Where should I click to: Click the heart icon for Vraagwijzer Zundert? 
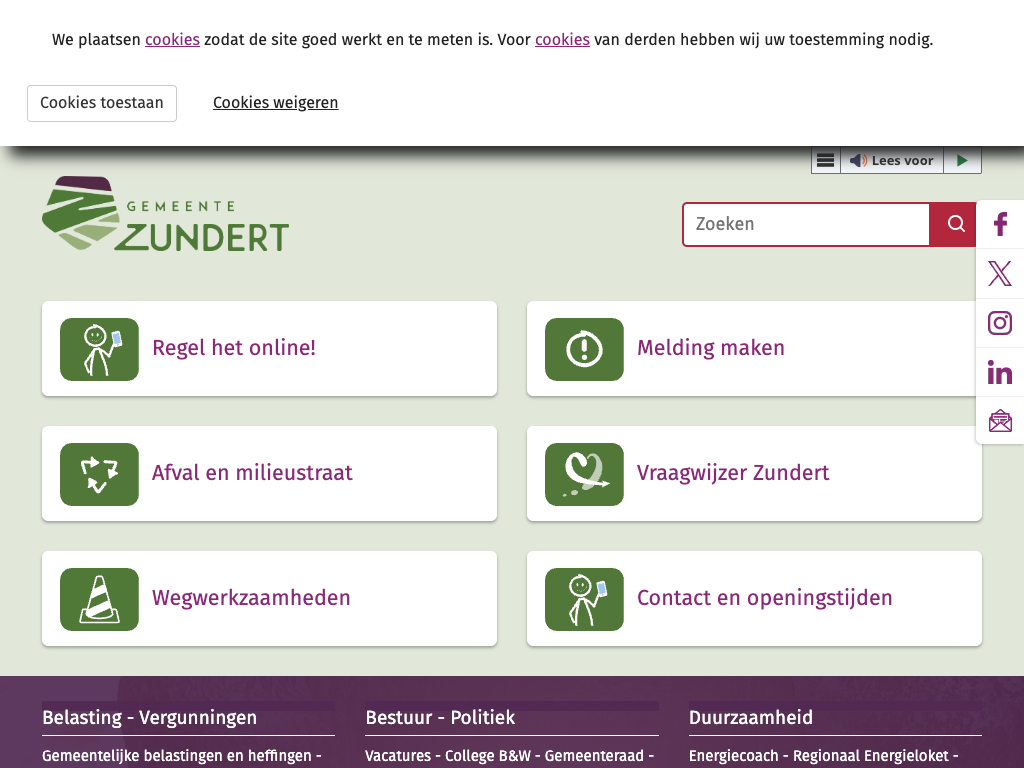click(584, 474)
